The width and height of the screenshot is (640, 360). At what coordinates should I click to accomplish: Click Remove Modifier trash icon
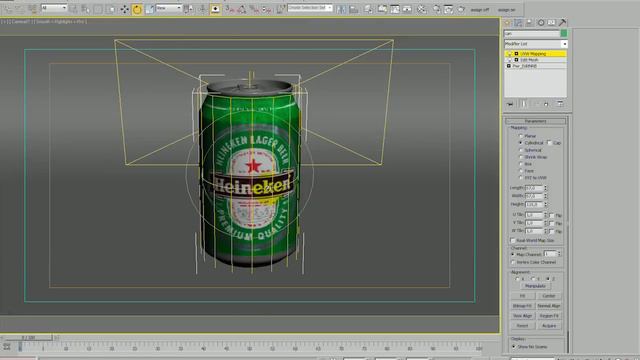click(546, 104)
